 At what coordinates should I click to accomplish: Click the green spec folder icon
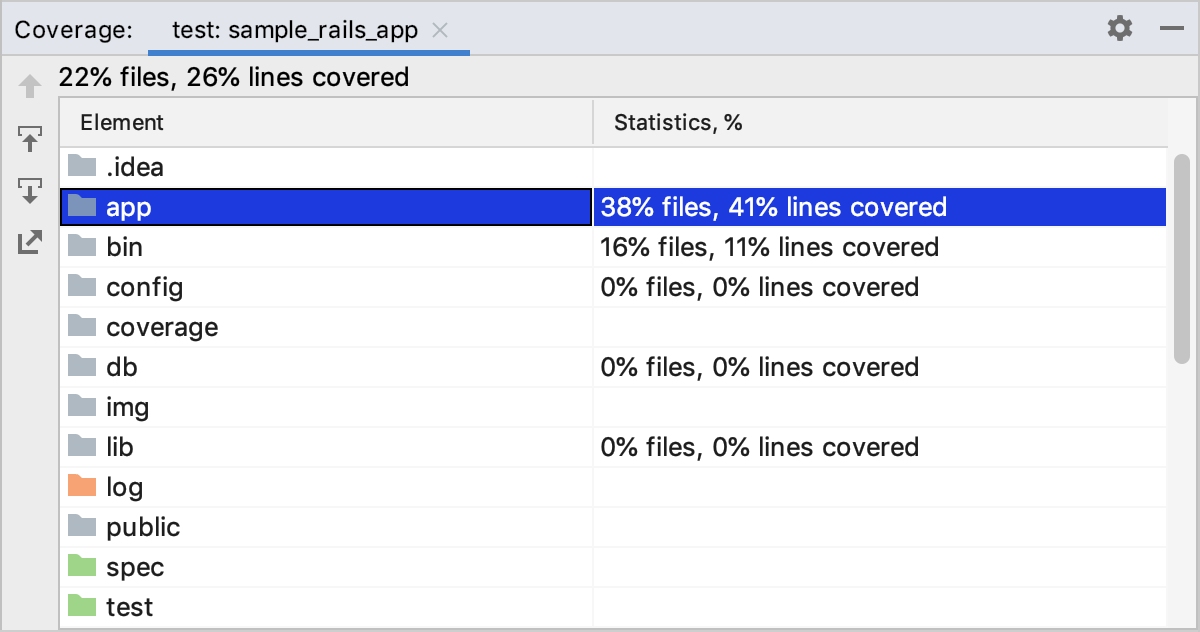[x=83, y=567]
